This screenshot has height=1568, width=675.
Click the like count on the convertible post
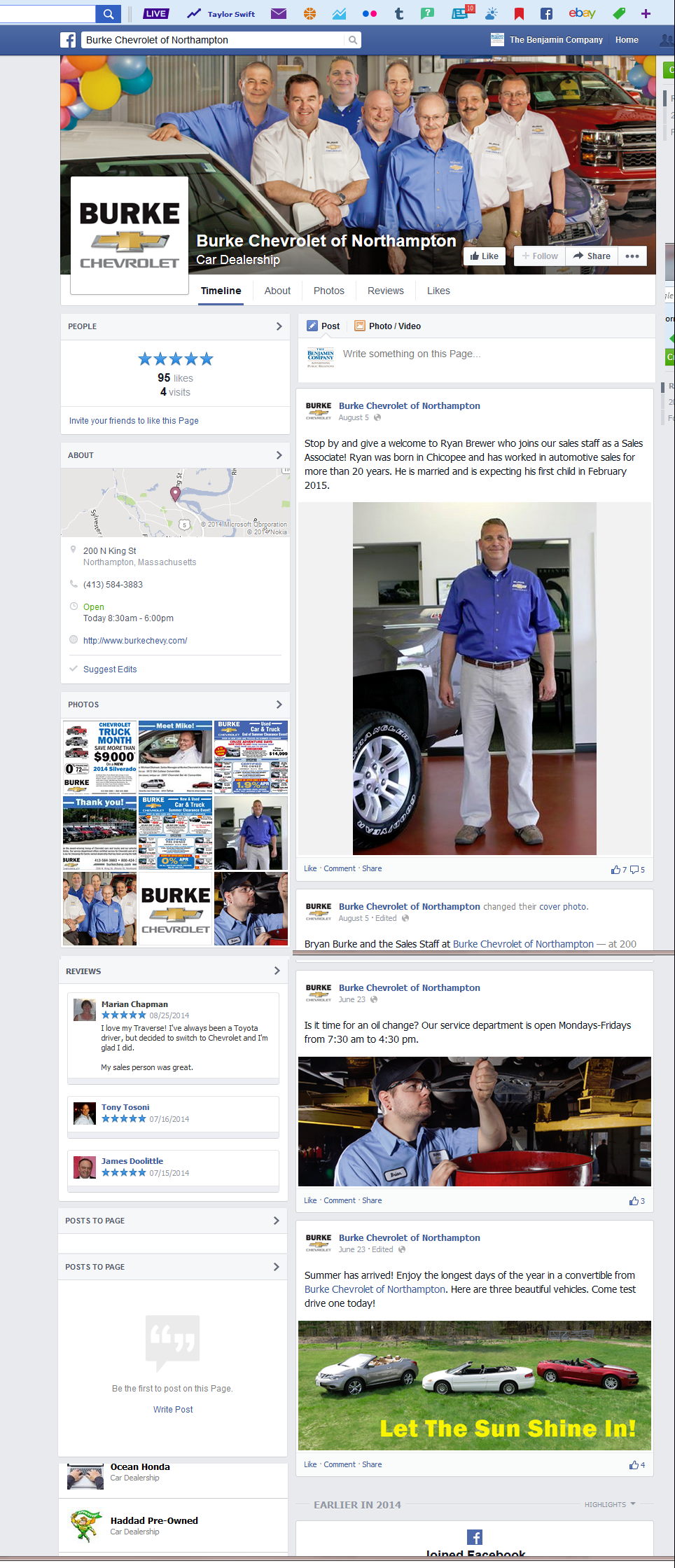pos(637,1464)
